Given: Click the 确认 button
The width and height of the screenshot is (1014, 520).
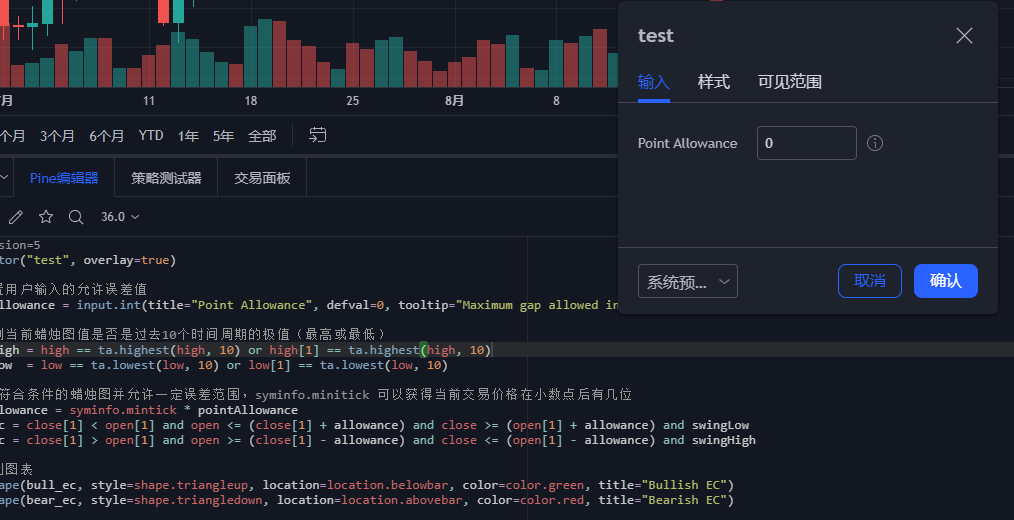Looking at the screenshot, I should [x=945, y=281].
